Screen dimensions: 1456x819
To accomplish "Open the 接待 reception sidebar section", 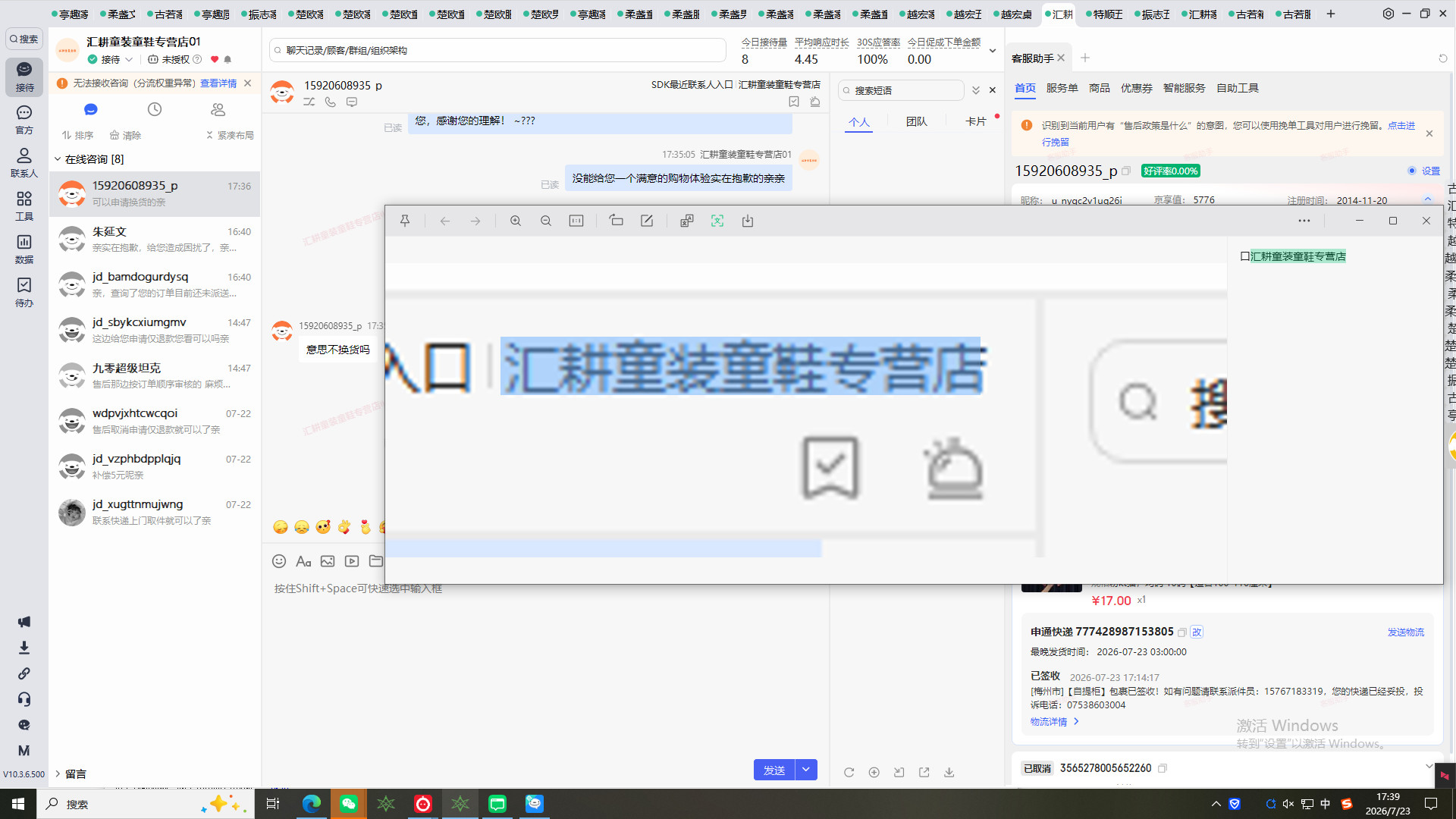I will (24, 77).
